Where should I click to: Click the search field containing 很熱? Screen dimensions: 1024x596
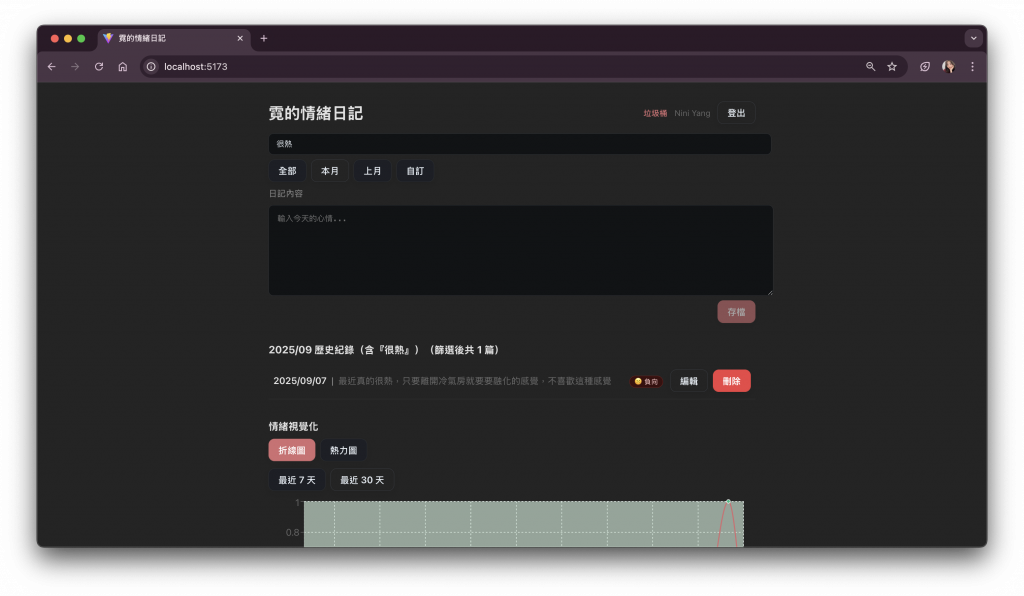pyautogui.click(x=520, y=144)
